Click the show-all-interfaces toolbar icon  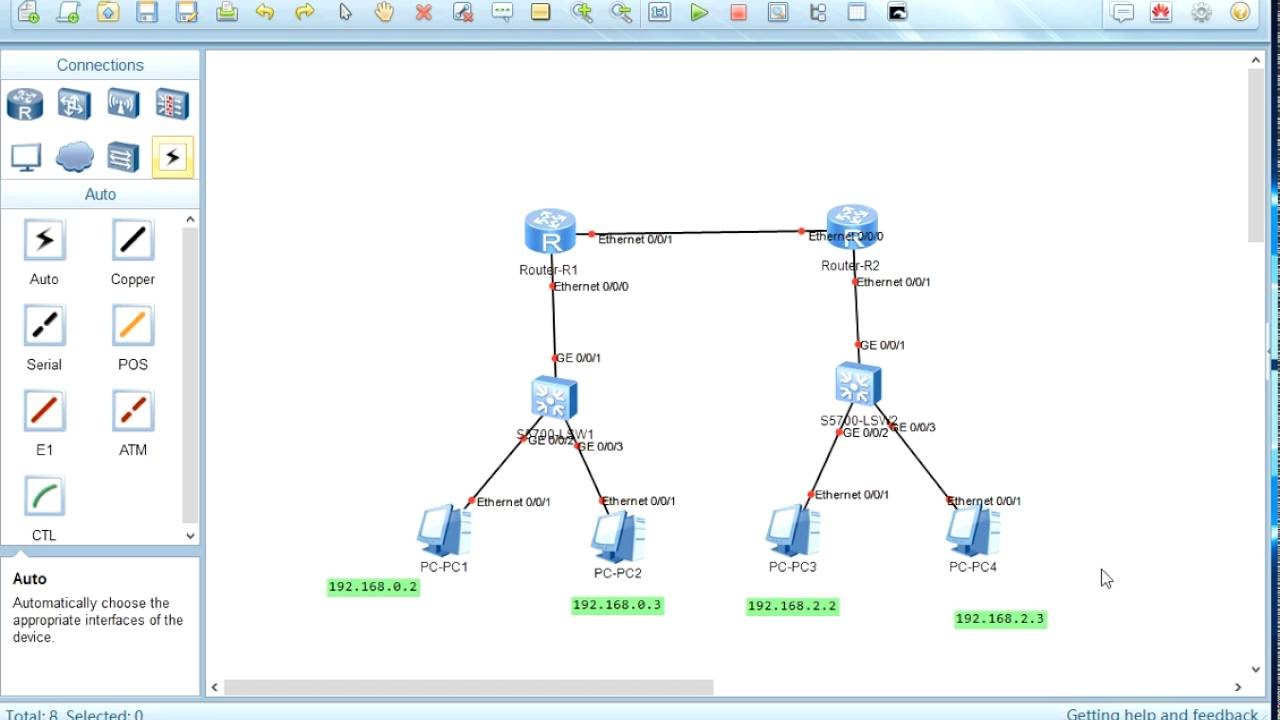click(x=818, y=12)
